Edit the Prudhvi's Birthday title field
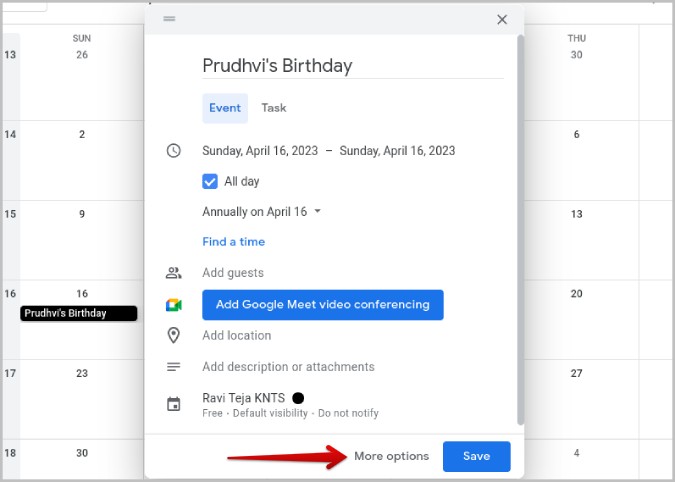 [353, 66]
